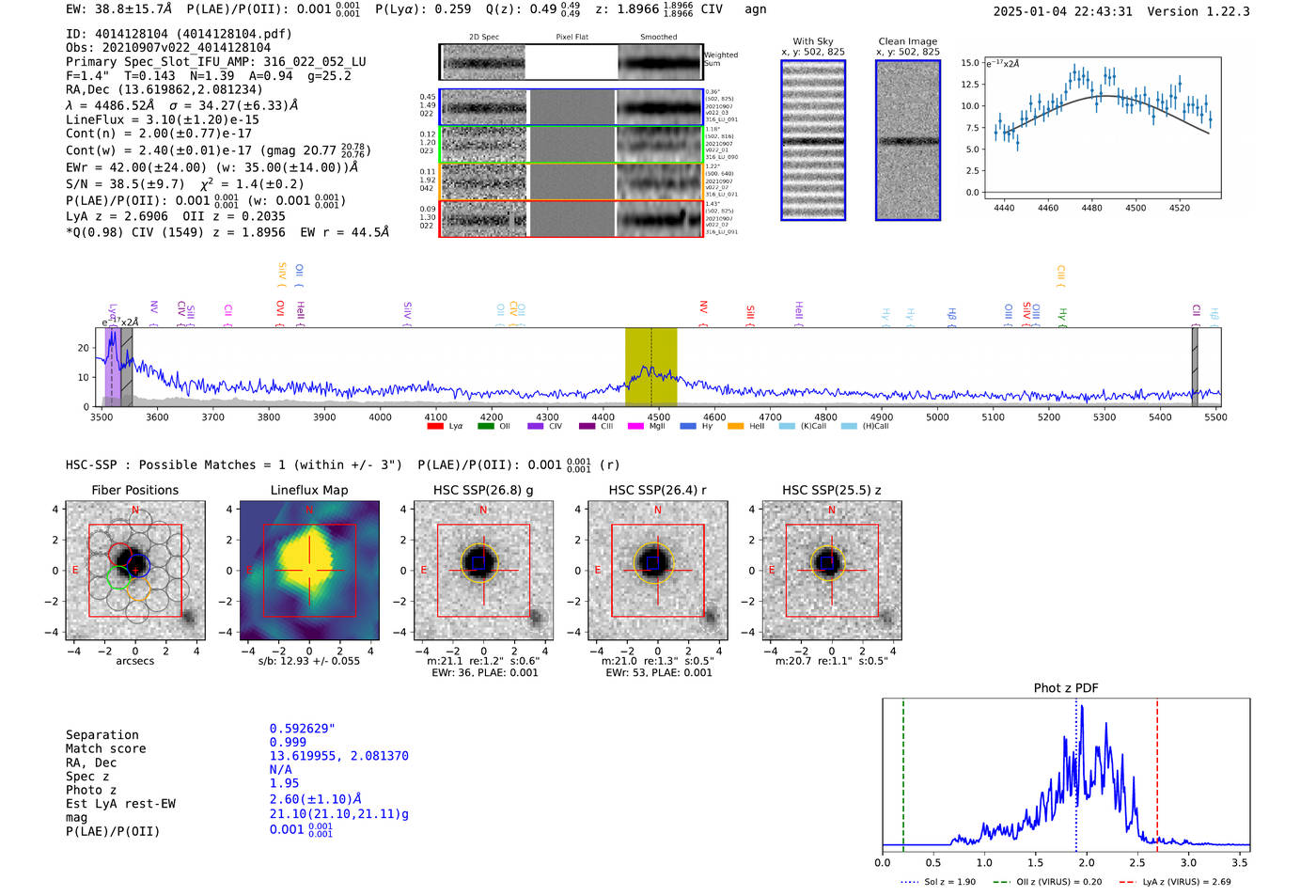Select the Weighted Sum smoothed spectrum strip
The width and height of the screenshot is (1316, 896).
click(x=660, y=62)
